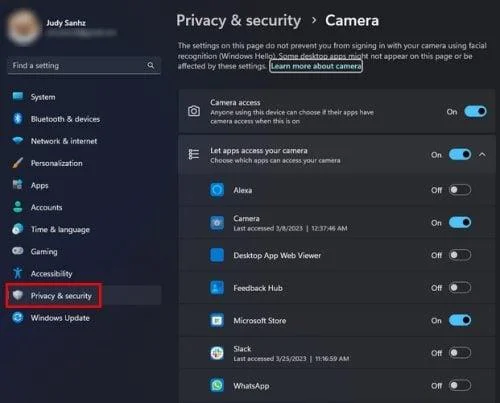Disable Microsoft Store camera toggle
Screen dimensions: 500x403
click(460, 320)
